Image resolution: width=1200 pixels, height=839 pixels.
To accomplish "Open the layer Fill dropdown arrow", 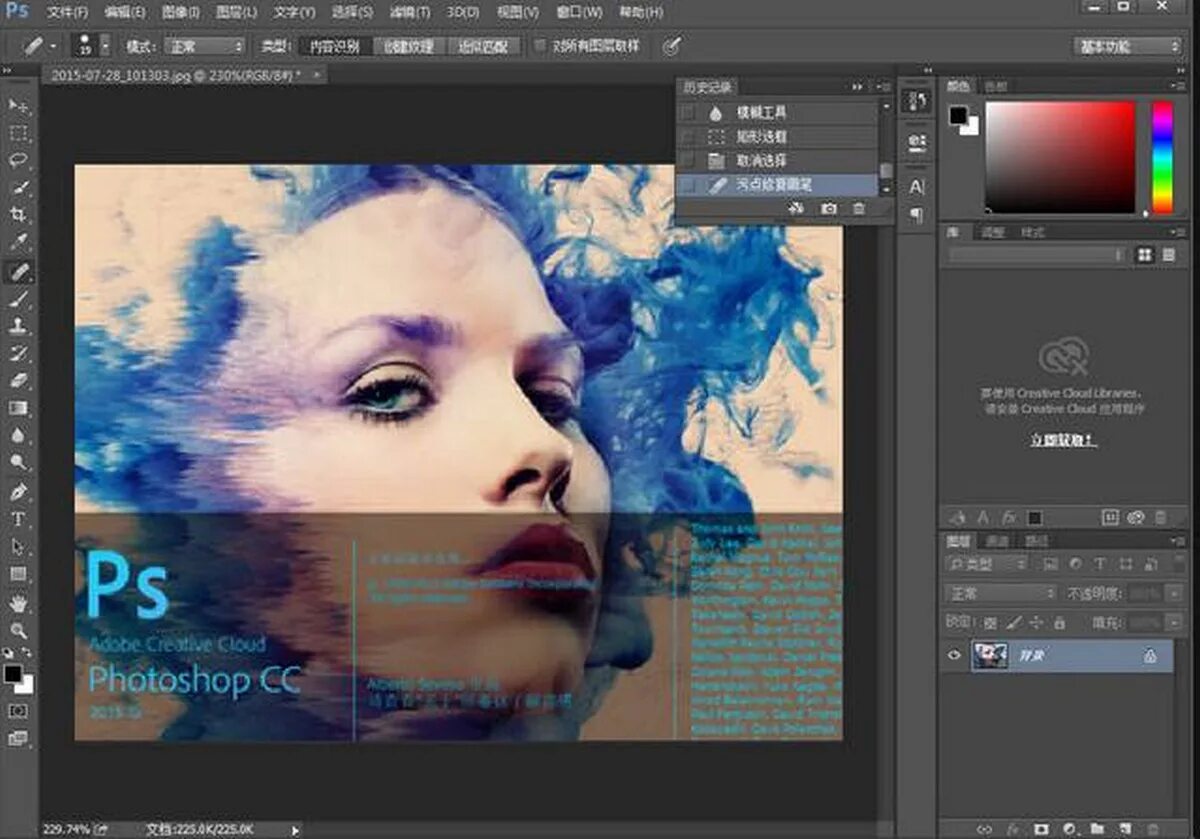I will pyautogui.click(x=1174, y=622).
